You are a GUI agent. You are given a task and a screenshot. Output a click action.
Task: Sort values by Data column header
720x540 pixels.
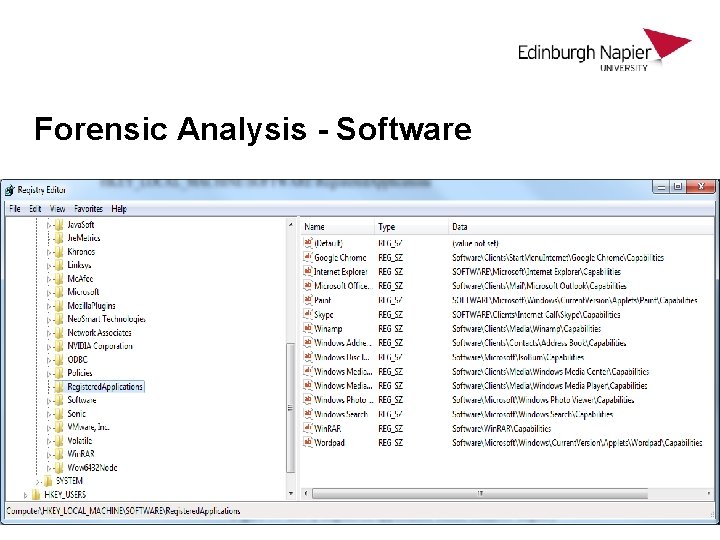579,226
